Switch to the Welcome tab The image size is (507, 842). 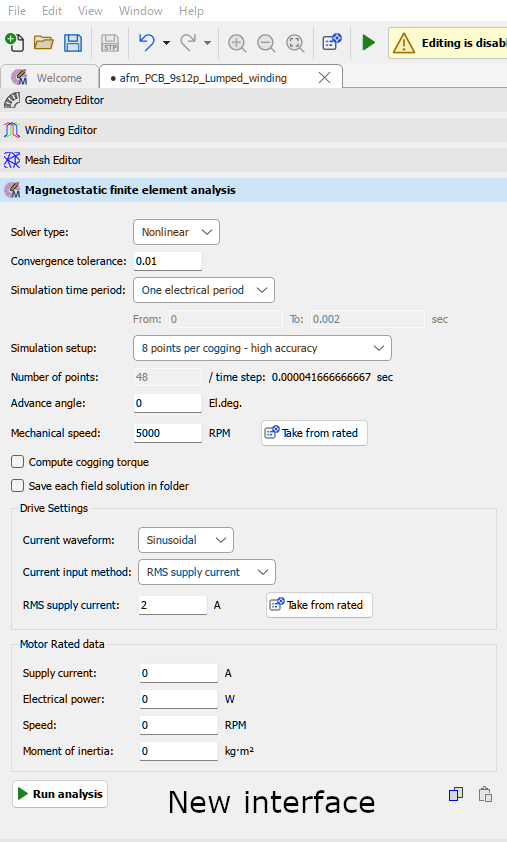pyautogui.click(x=50, y=77)
